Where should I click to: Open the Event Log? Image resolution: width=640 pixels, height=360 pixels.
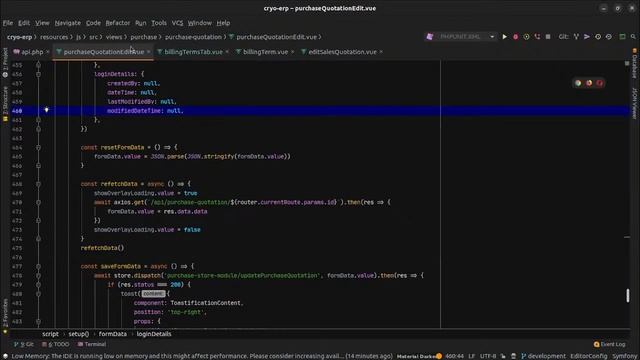[609, 344]
